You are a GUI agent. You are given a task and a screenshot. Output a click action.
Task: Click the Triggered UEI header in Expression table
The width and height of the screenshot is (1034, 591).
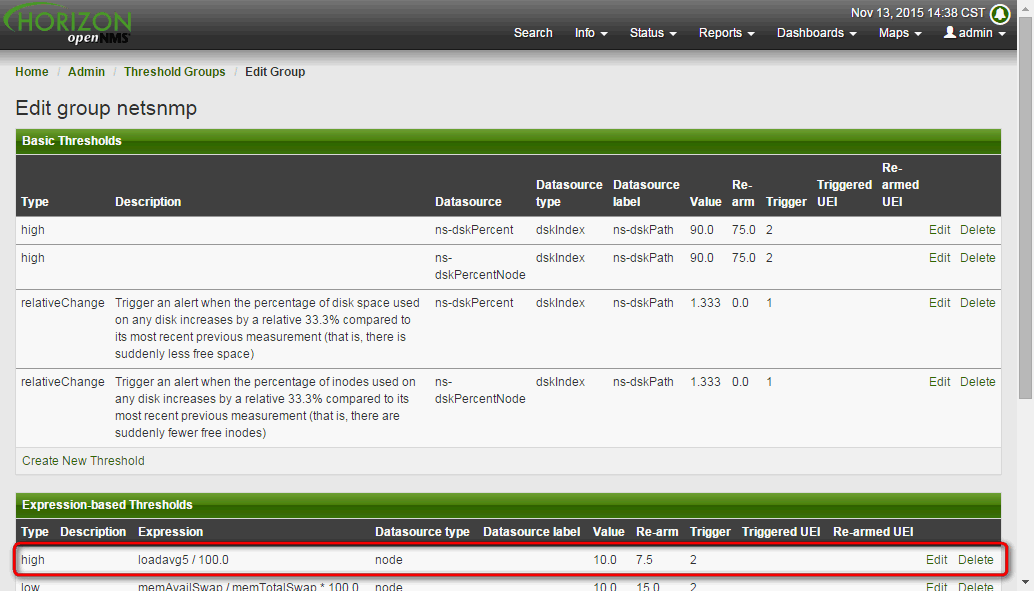coord(781,531)
